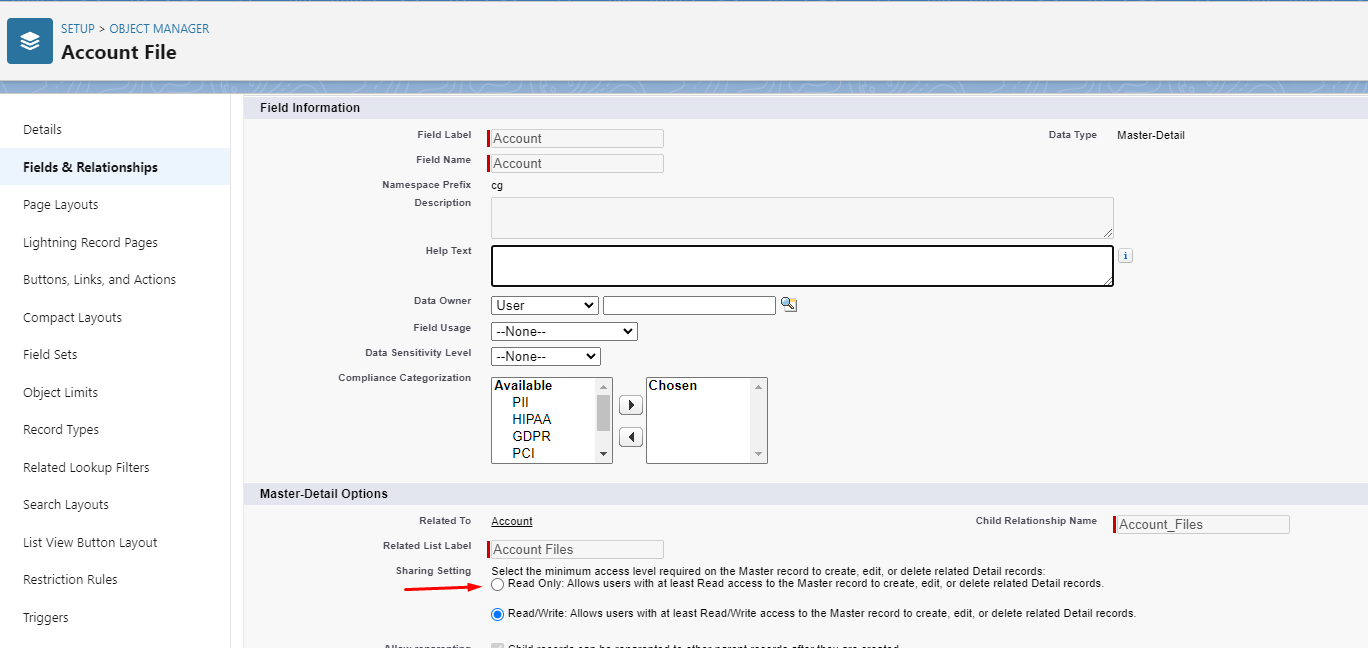
Task: Click the Description text area
Action: (801, 217)
